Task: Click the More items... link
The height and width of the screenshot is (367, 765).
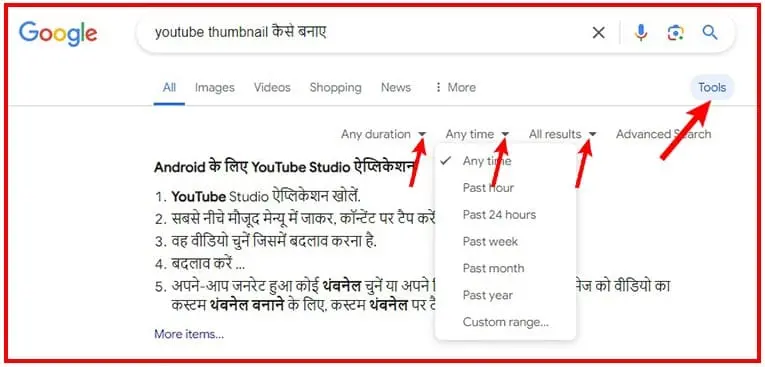Action: click(x=189, y=334)
